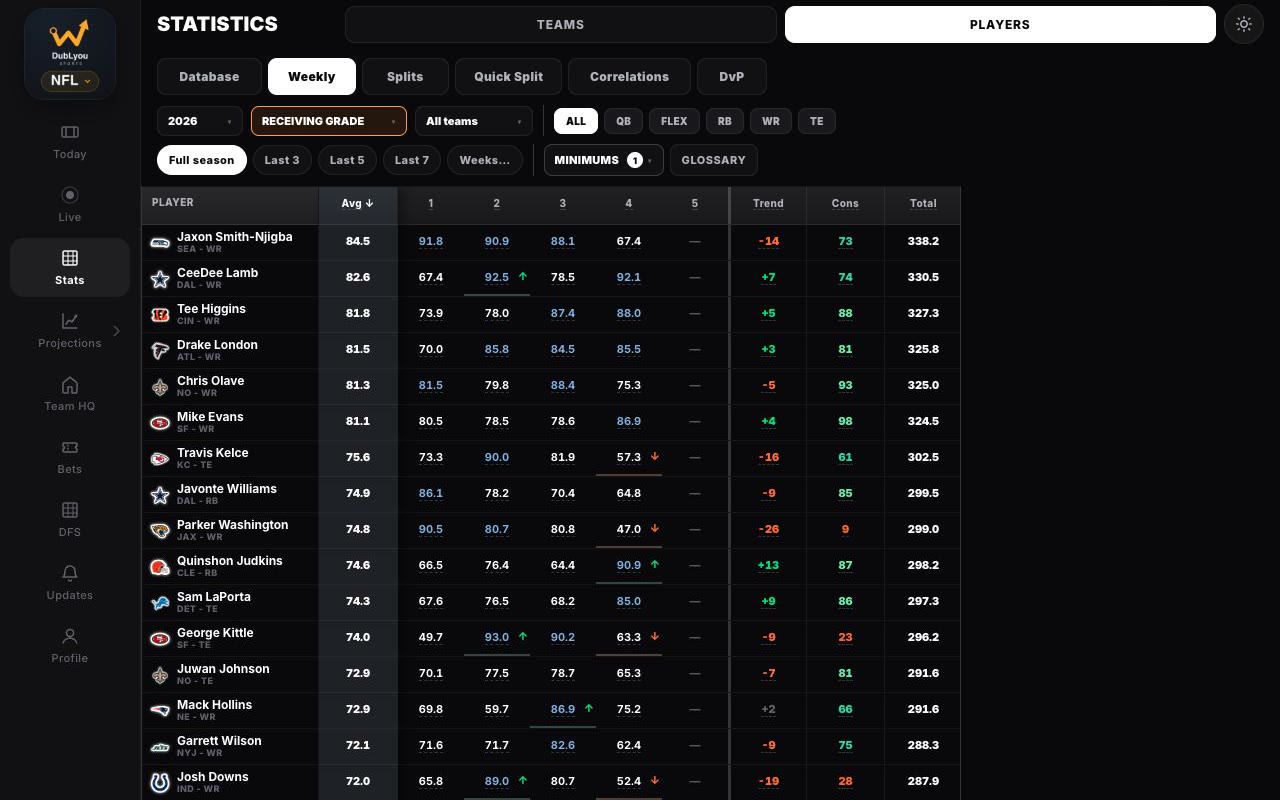The image size is (1280, 800).
Task: Toggle the light/dark theme sun icon
Action: tap(1244, 25)
